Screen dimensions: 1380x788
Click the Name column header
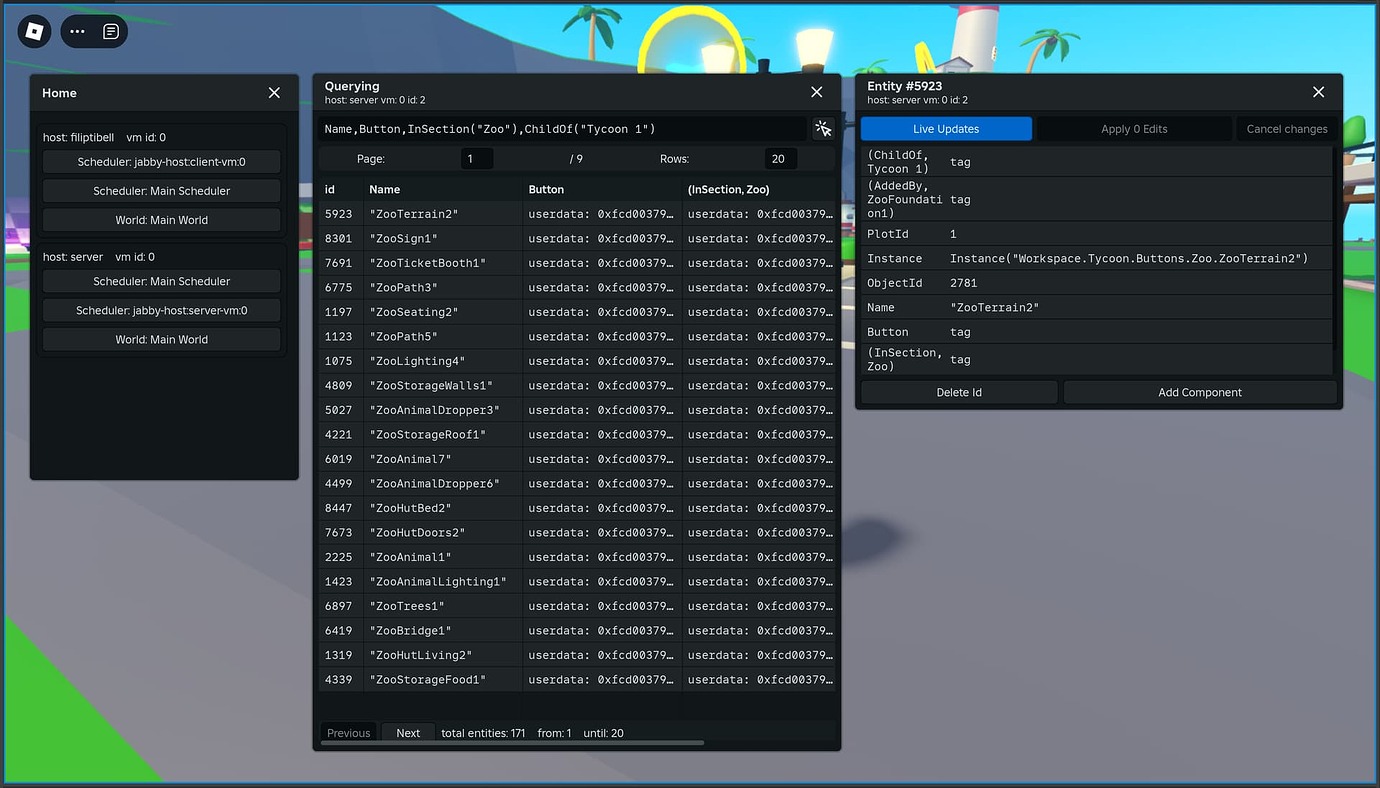[x=385, y=189]
